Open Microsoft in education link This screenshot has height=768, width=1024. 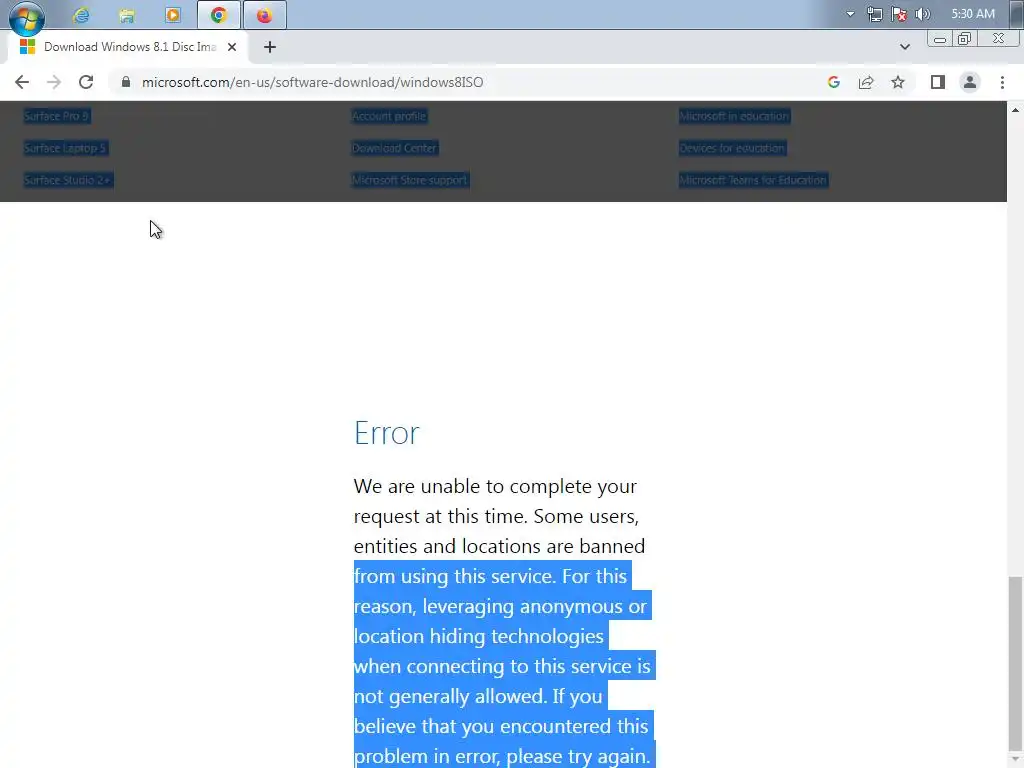734,116
